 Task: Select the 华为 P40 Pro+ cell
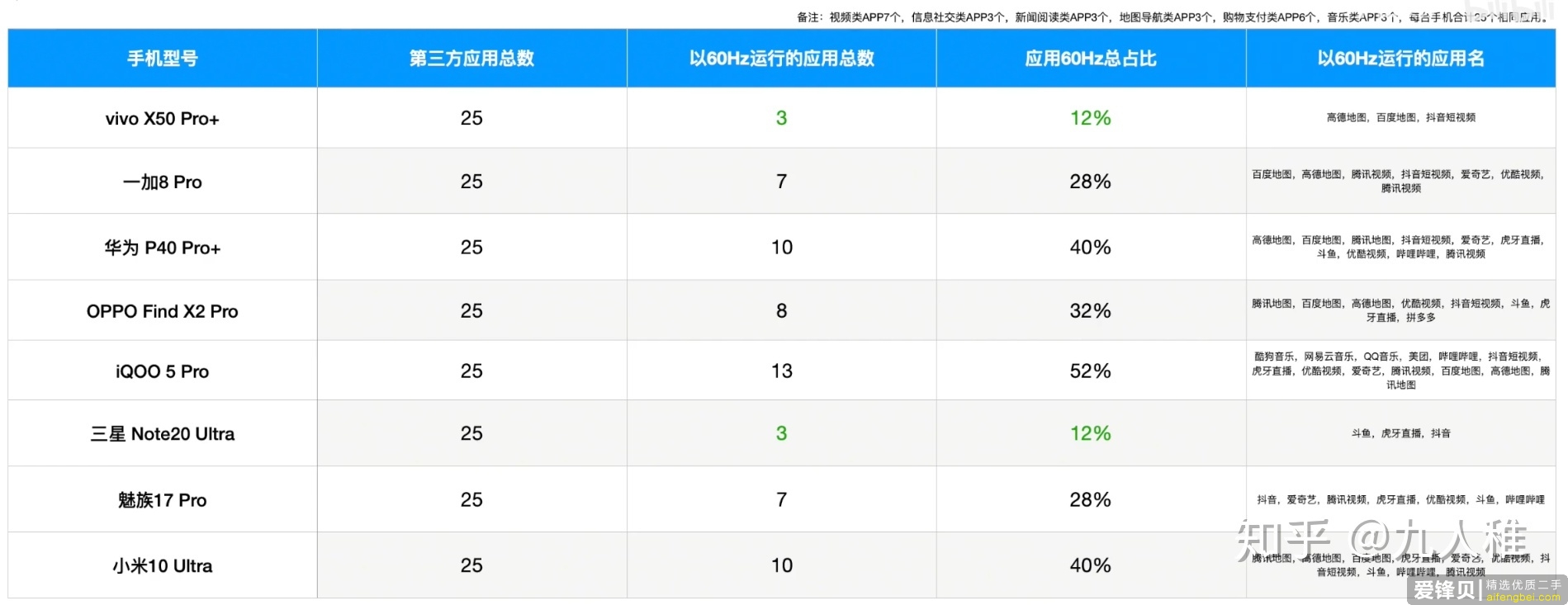(x=163, y=248)
